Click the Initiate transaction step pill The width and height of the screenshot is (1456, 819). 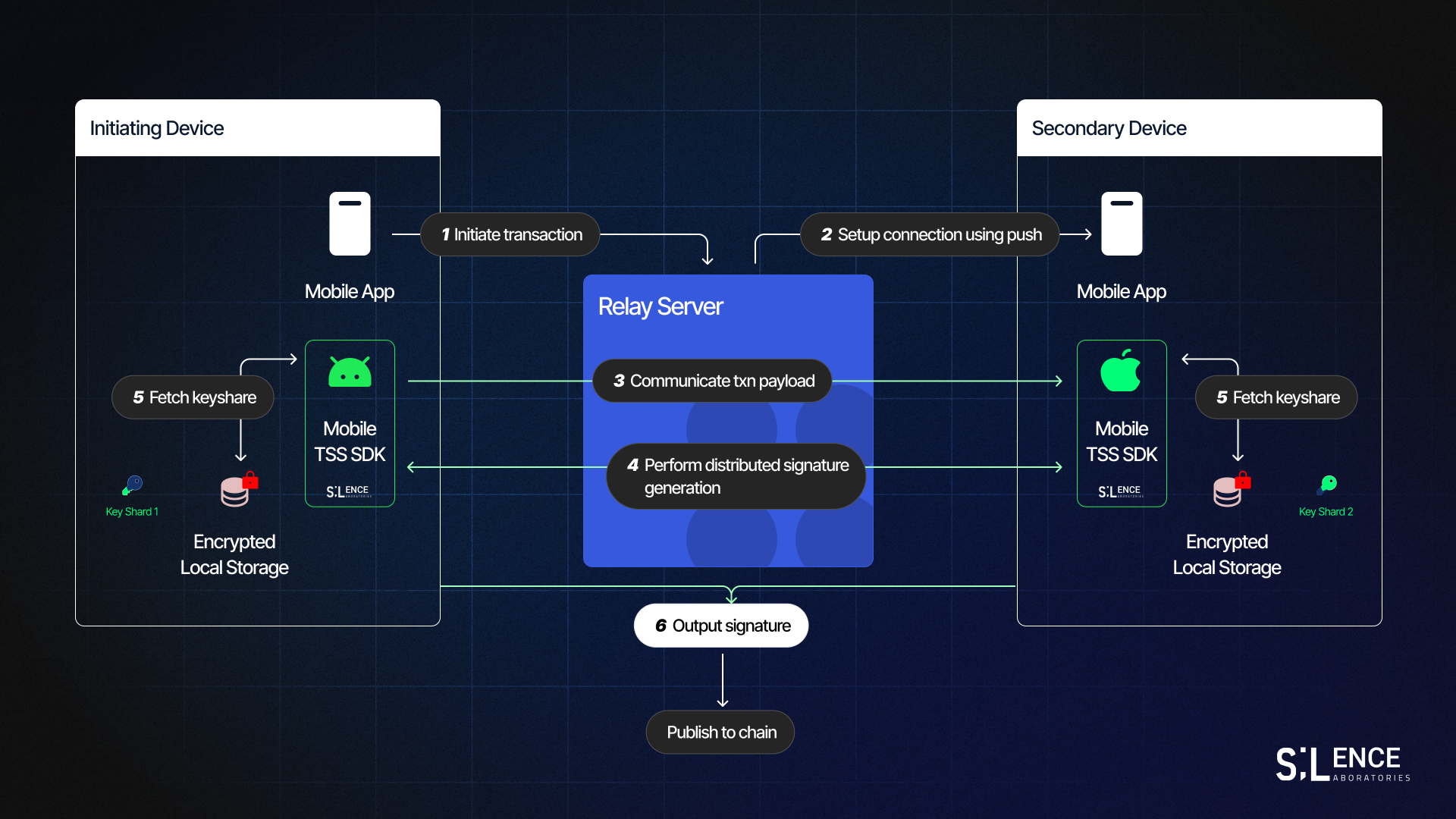[x=510, y=235]
